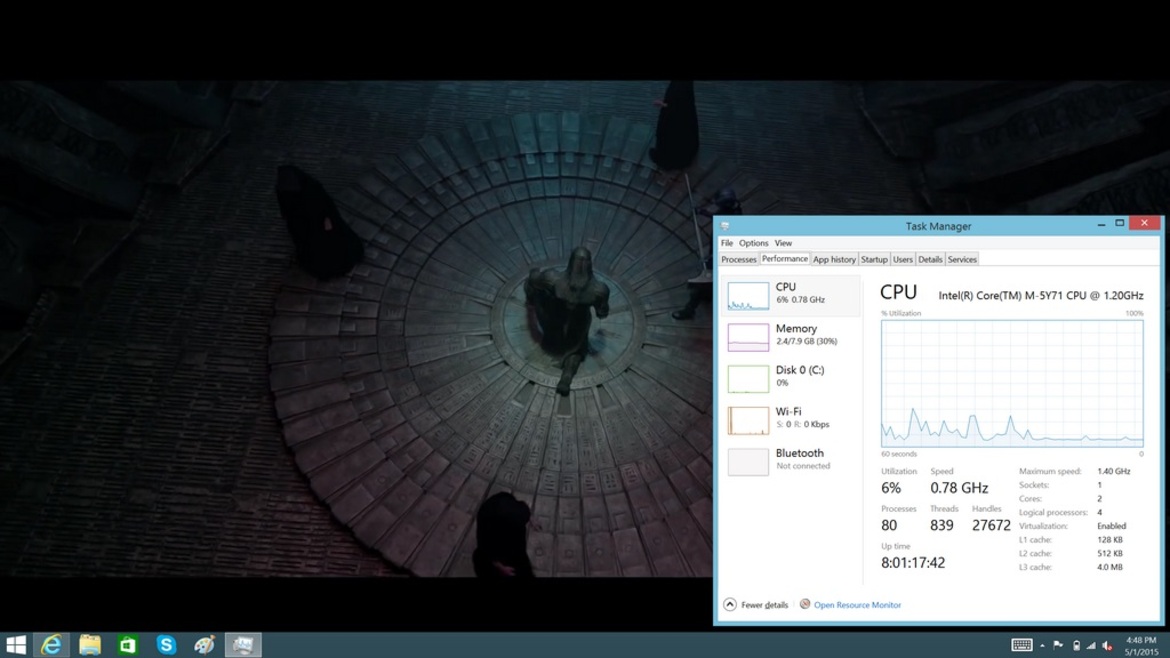Go to the Startup tab
This screenshot has height=658, width=1170.
[x=874, y=260]
